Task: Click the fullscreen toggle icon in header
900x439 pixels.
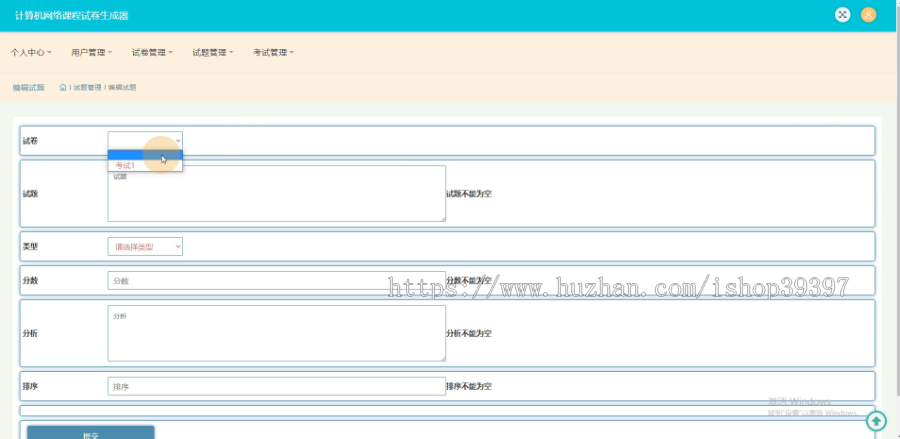Action: click(842, 15)
